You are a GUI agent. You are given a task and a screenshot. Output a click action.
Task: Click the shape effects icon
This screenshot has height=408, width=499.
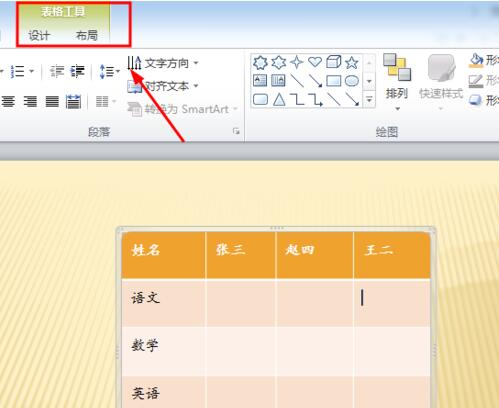tap(476, 100)
